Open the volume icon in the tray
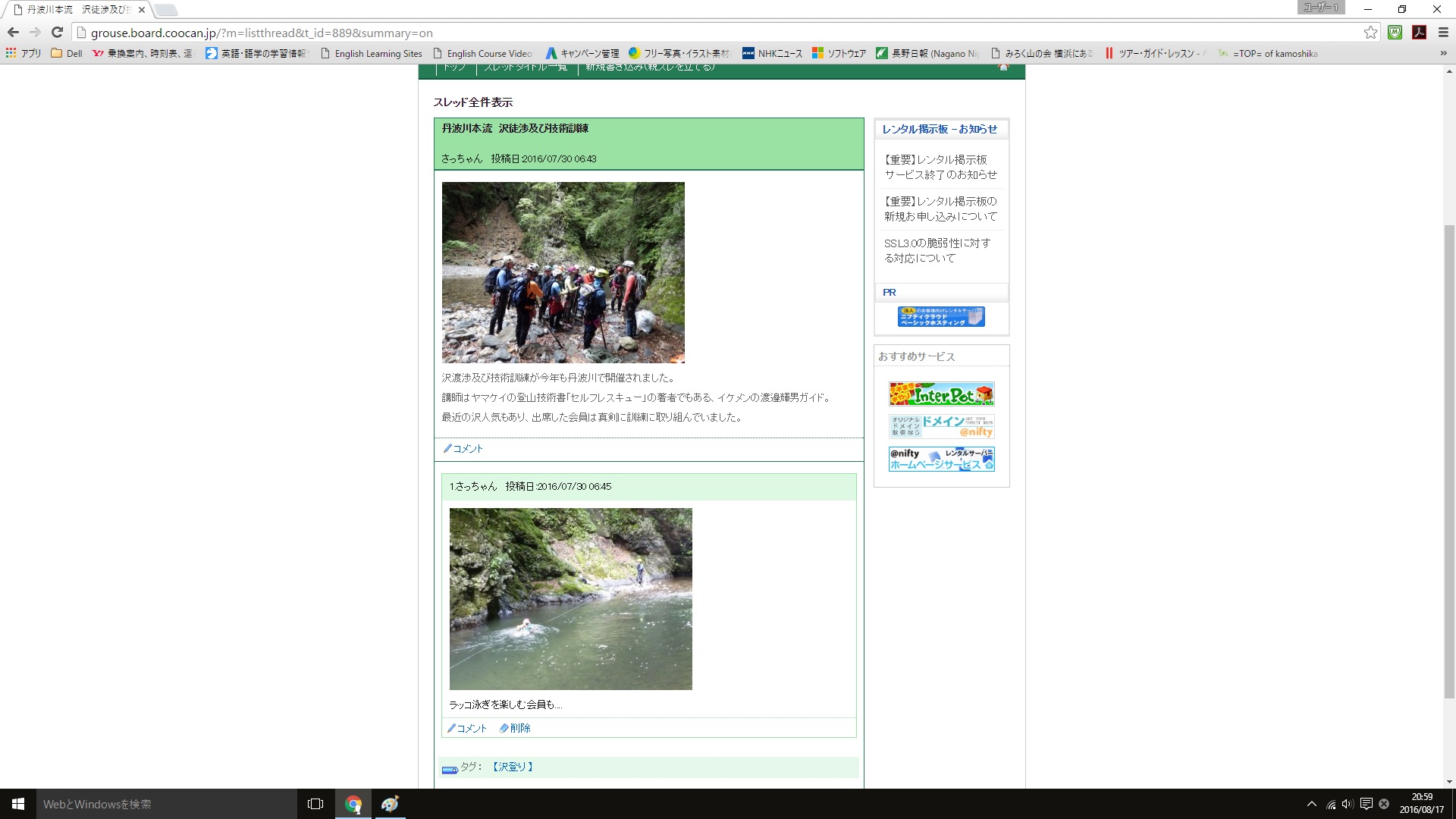This screenshot has height=819, width=1456. point(1348,804)
